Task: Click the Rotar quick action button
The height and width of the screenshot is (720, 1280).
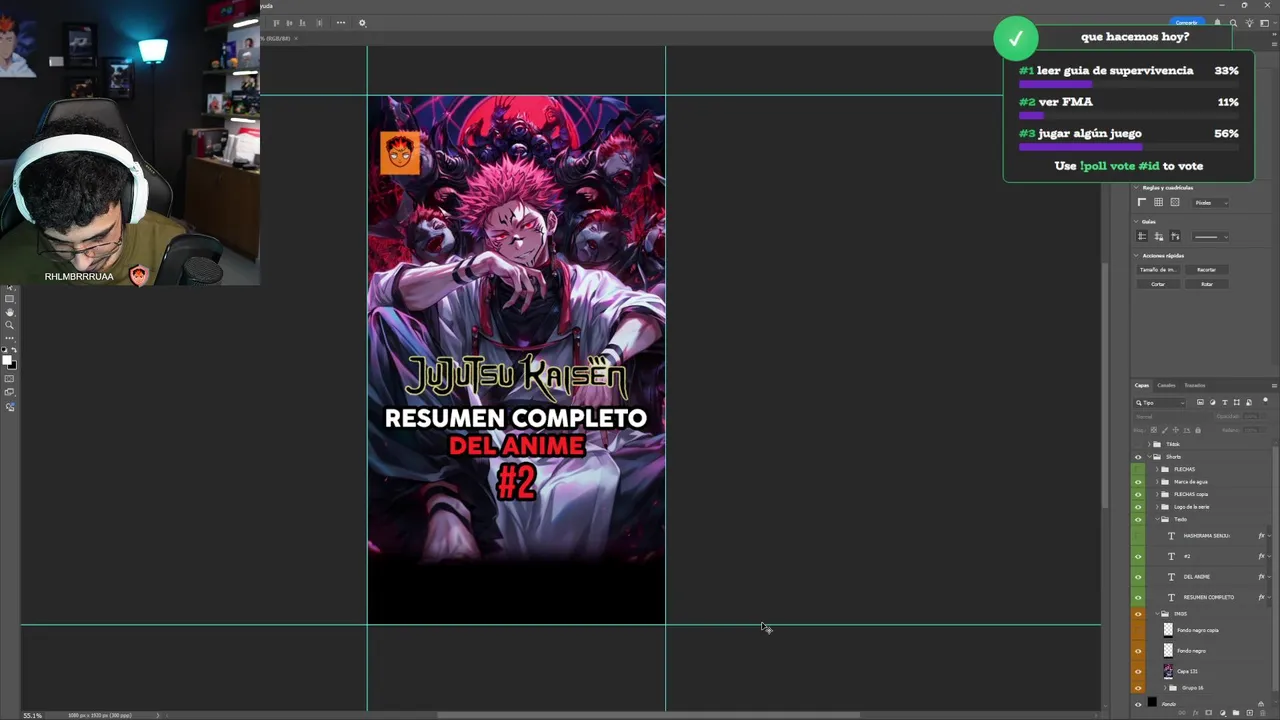Action: coord(1207,284)
